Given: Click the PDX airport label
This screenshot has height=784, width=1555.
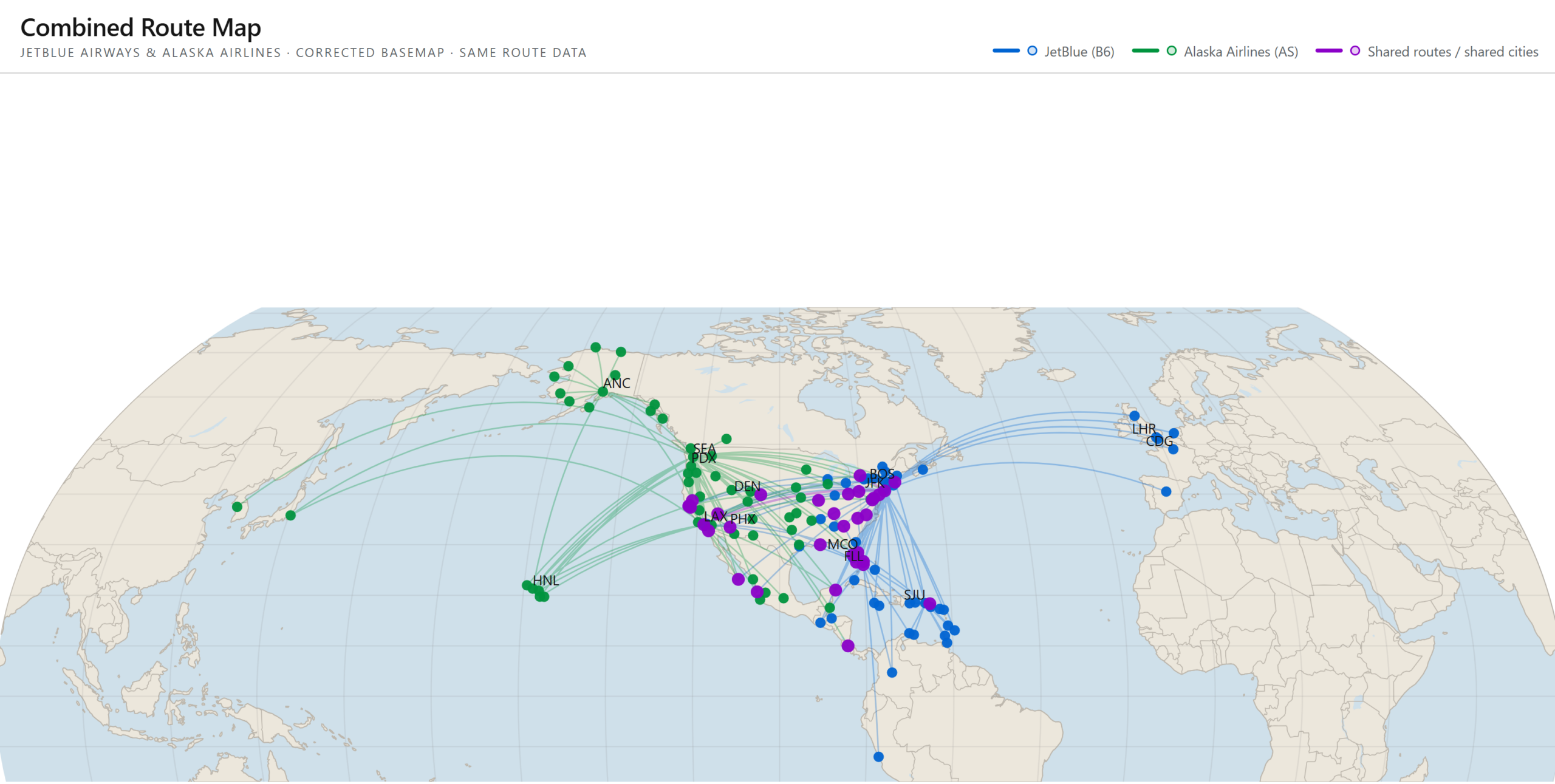Looking at the screenshot, I should (703, 458).
